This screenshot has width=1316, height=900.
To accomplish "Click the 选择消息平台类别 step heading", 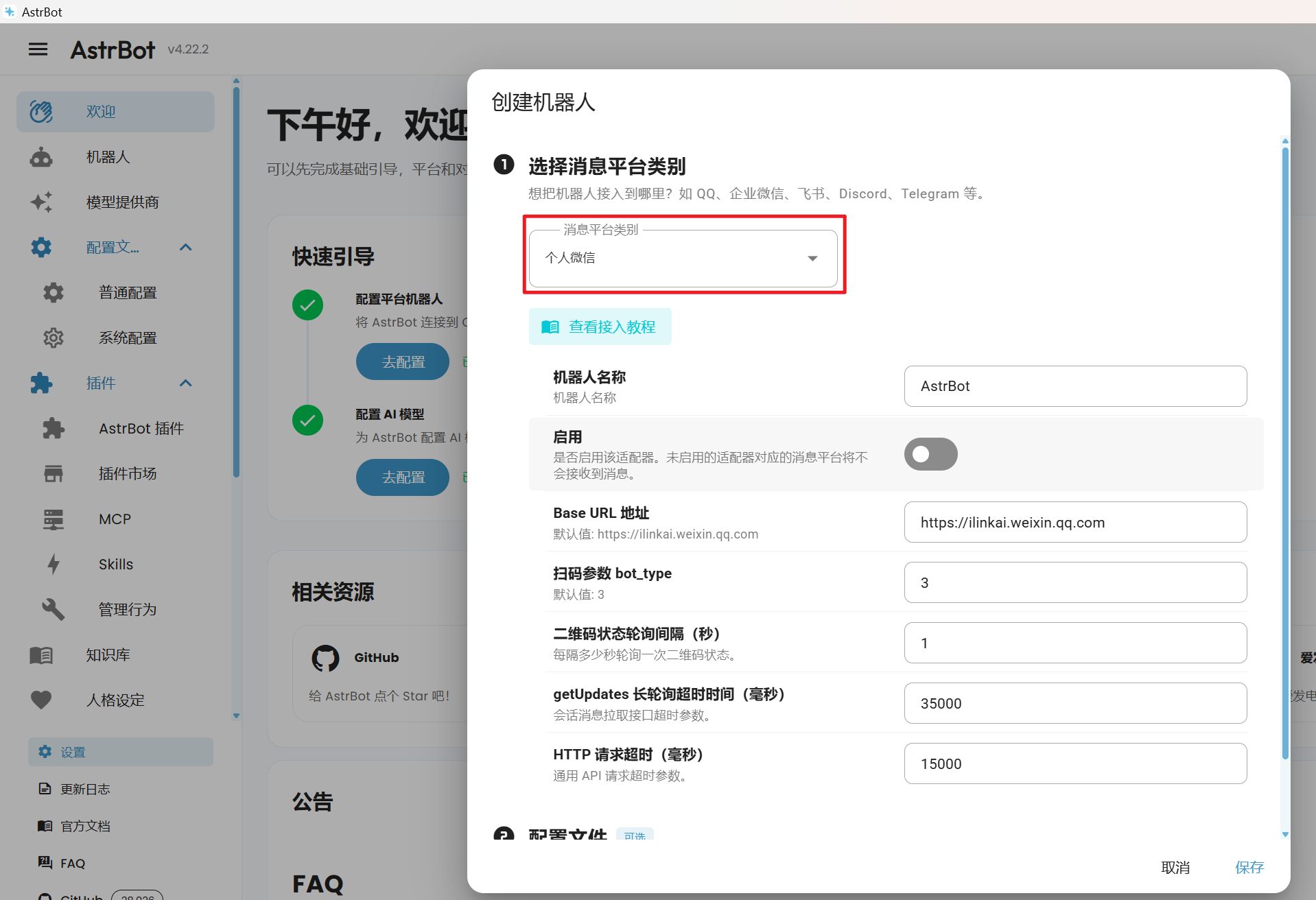I will click(607, 166).
